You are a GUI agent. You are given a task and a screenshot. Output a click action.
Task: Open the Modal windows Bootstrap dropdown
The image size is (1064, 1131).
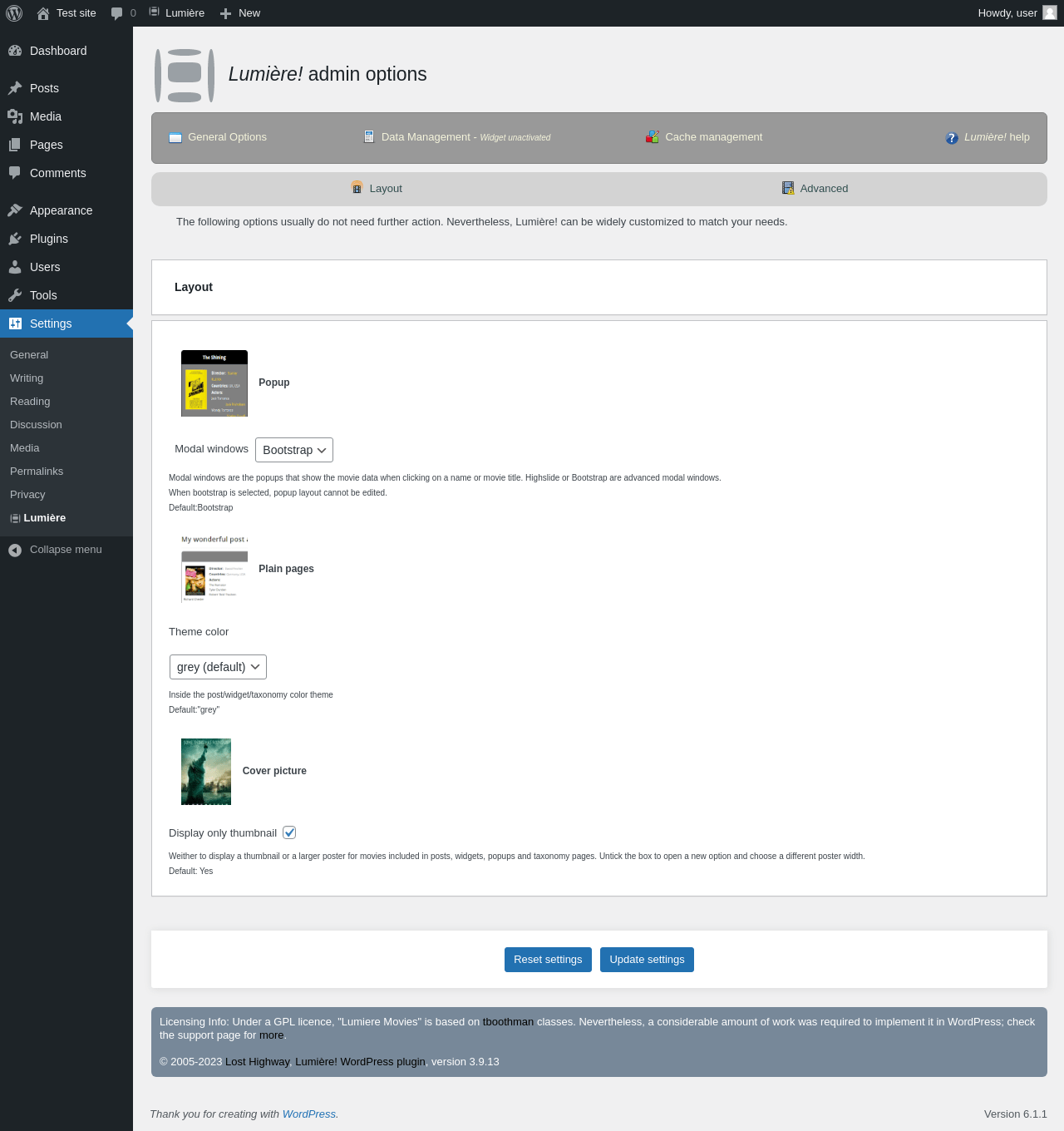294,450
